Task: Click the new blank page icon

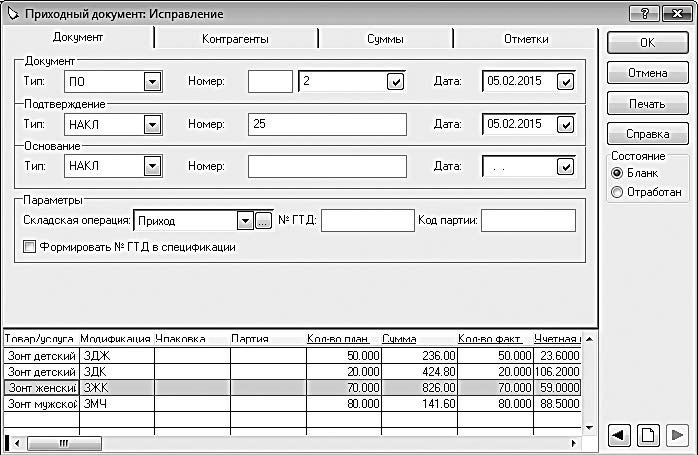Action: point(648,435)
